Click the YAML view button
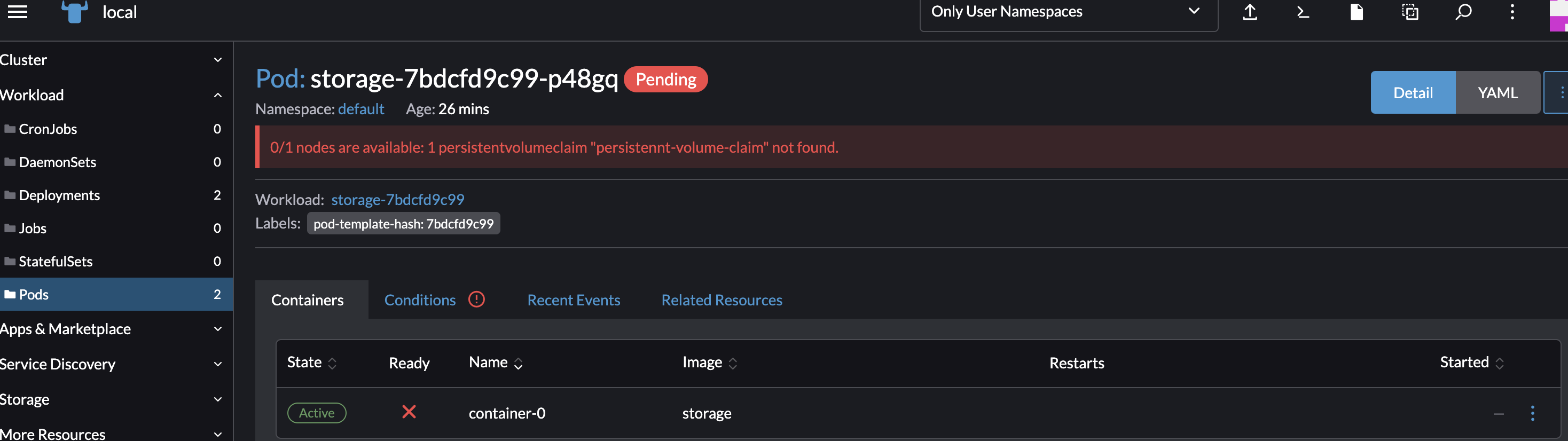 1498,92
